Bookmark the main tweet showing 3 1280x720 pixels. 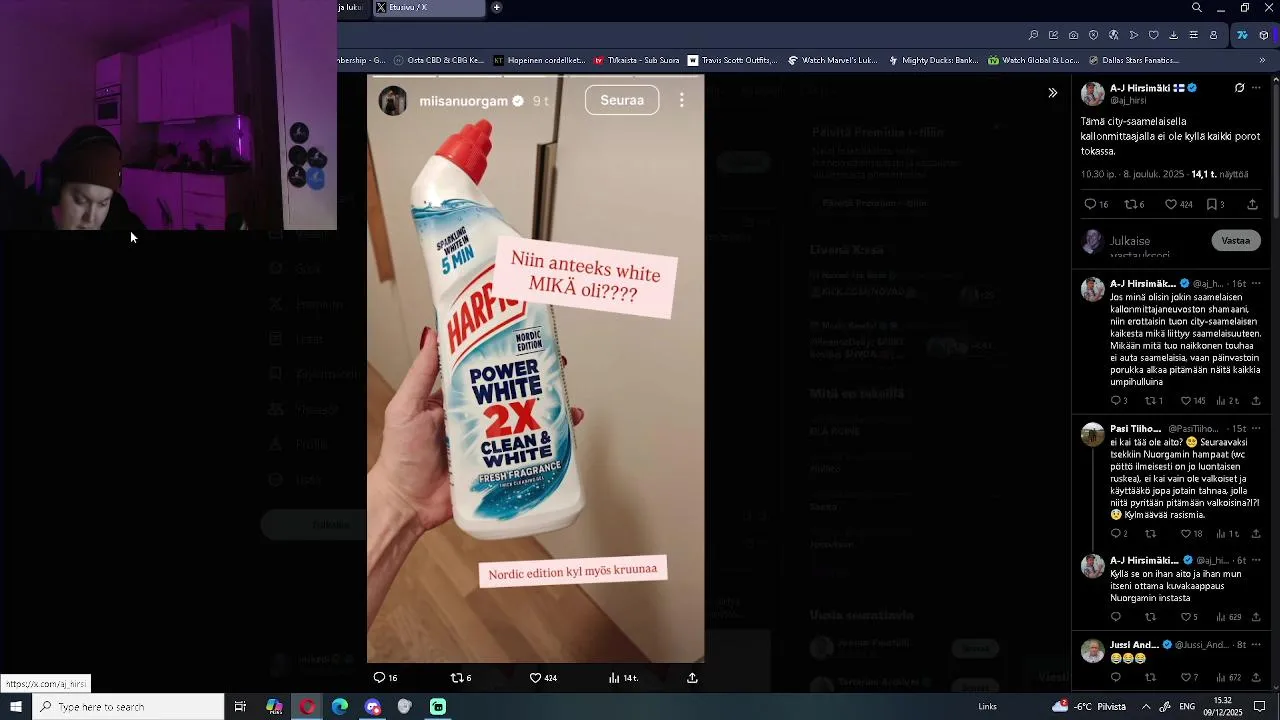coord(1215,204)
